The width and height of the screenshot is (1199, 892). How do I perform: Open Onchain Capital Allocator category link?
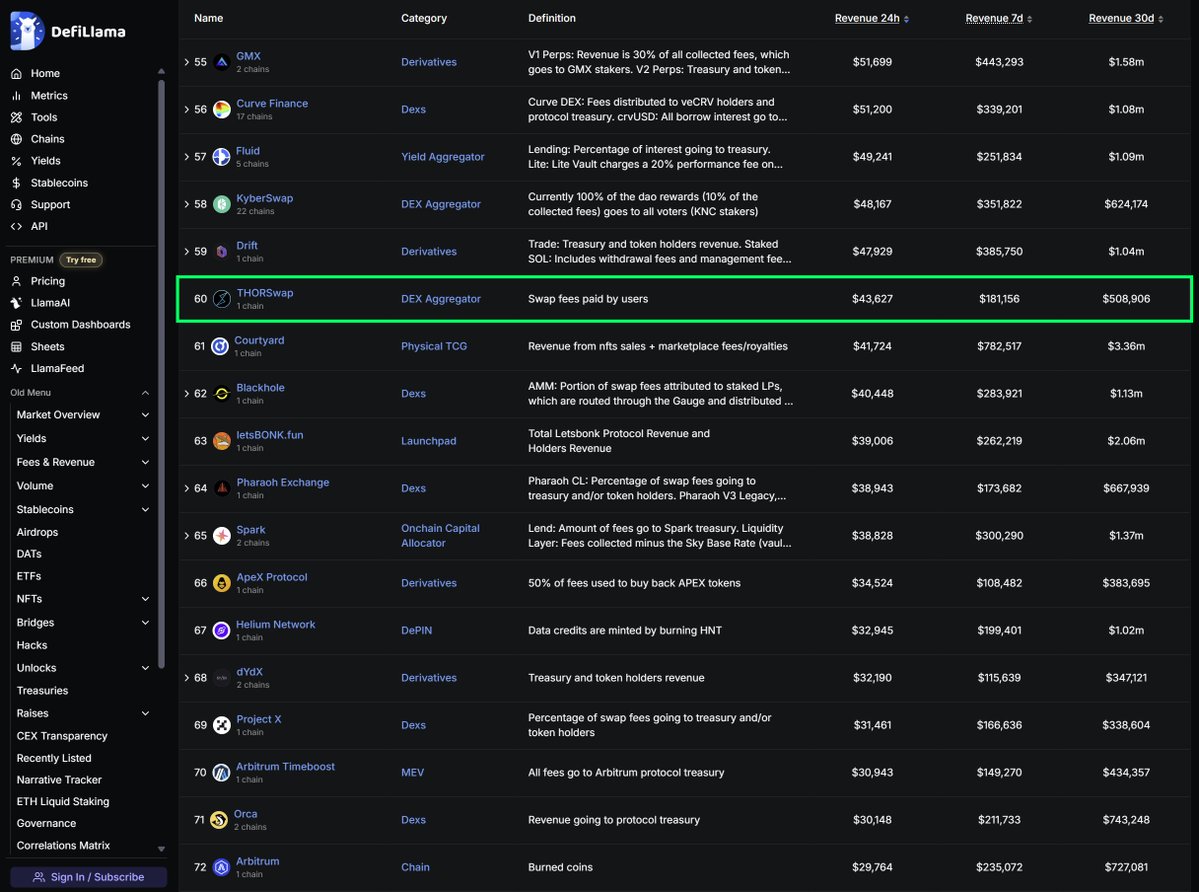click(x=440, y=536)
